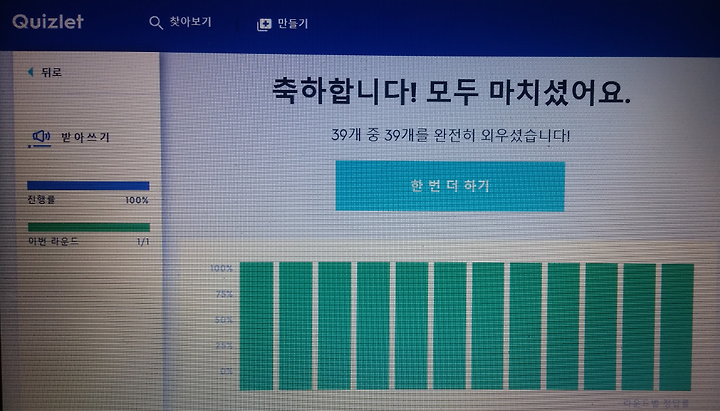Viewport: 720px width, 411px height.
Task: Click the 1/1 round count text
Action: [143, 242]
